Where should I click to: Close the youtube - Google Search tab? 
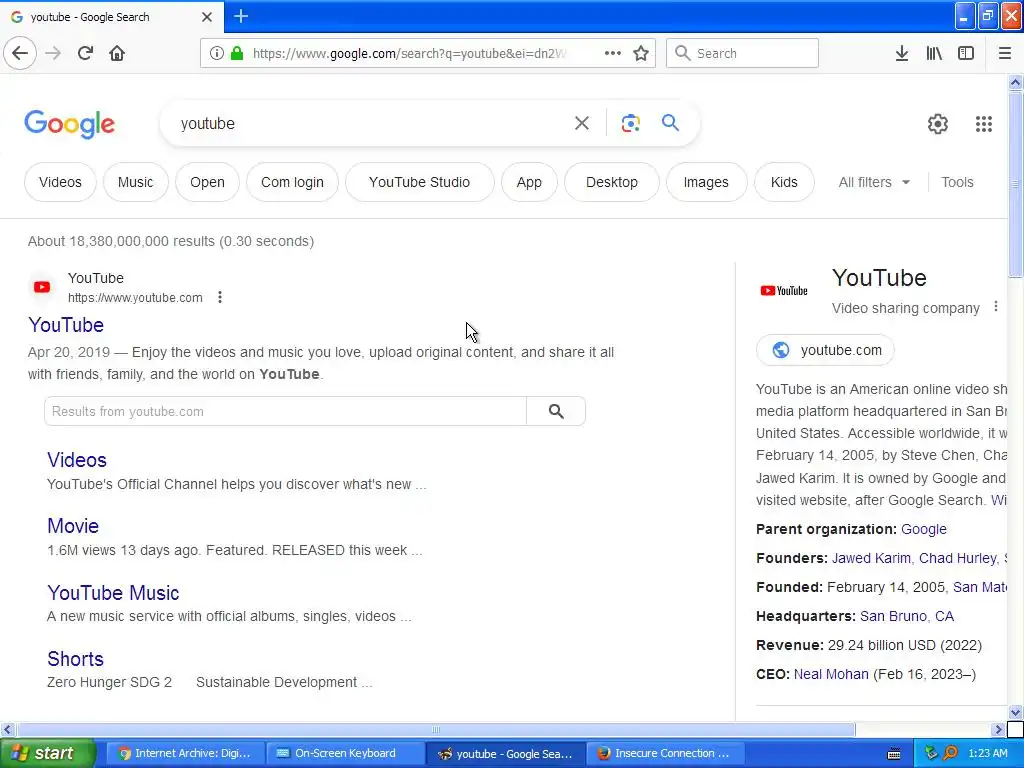tap(206, 17)
